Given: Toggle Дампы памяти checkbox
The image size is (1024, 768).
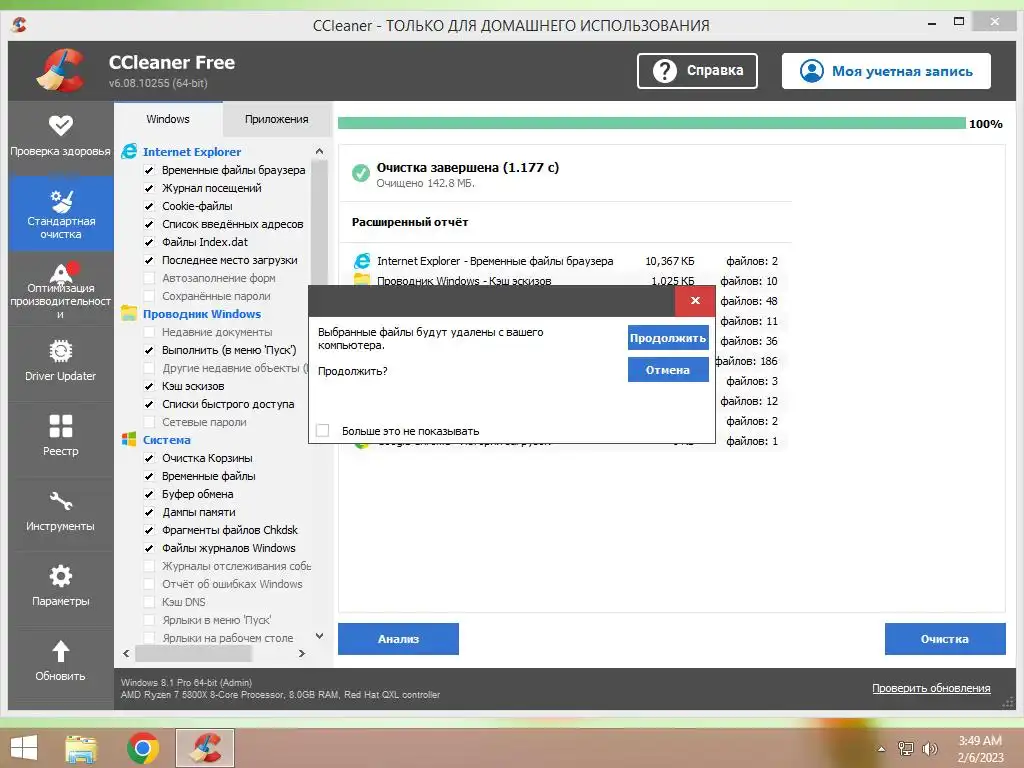Looking at the screenshot, I should (x=149, y=512).
